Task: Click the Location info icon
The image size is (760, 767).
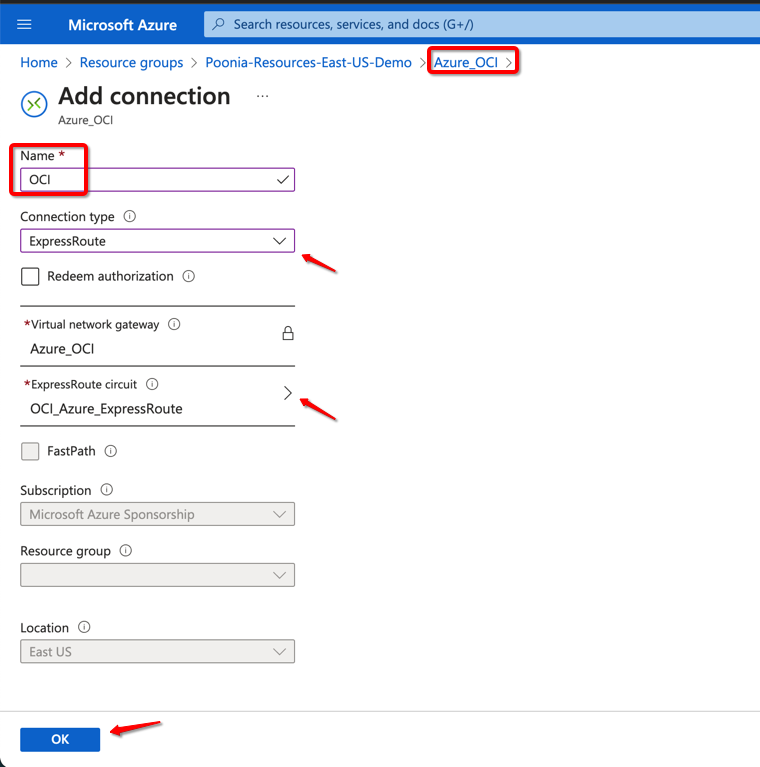Action: point(84,628)
